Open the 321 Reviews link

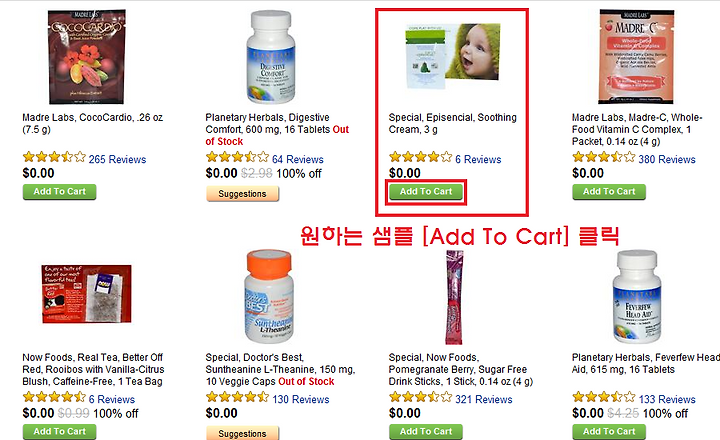(x=484, y=399)
